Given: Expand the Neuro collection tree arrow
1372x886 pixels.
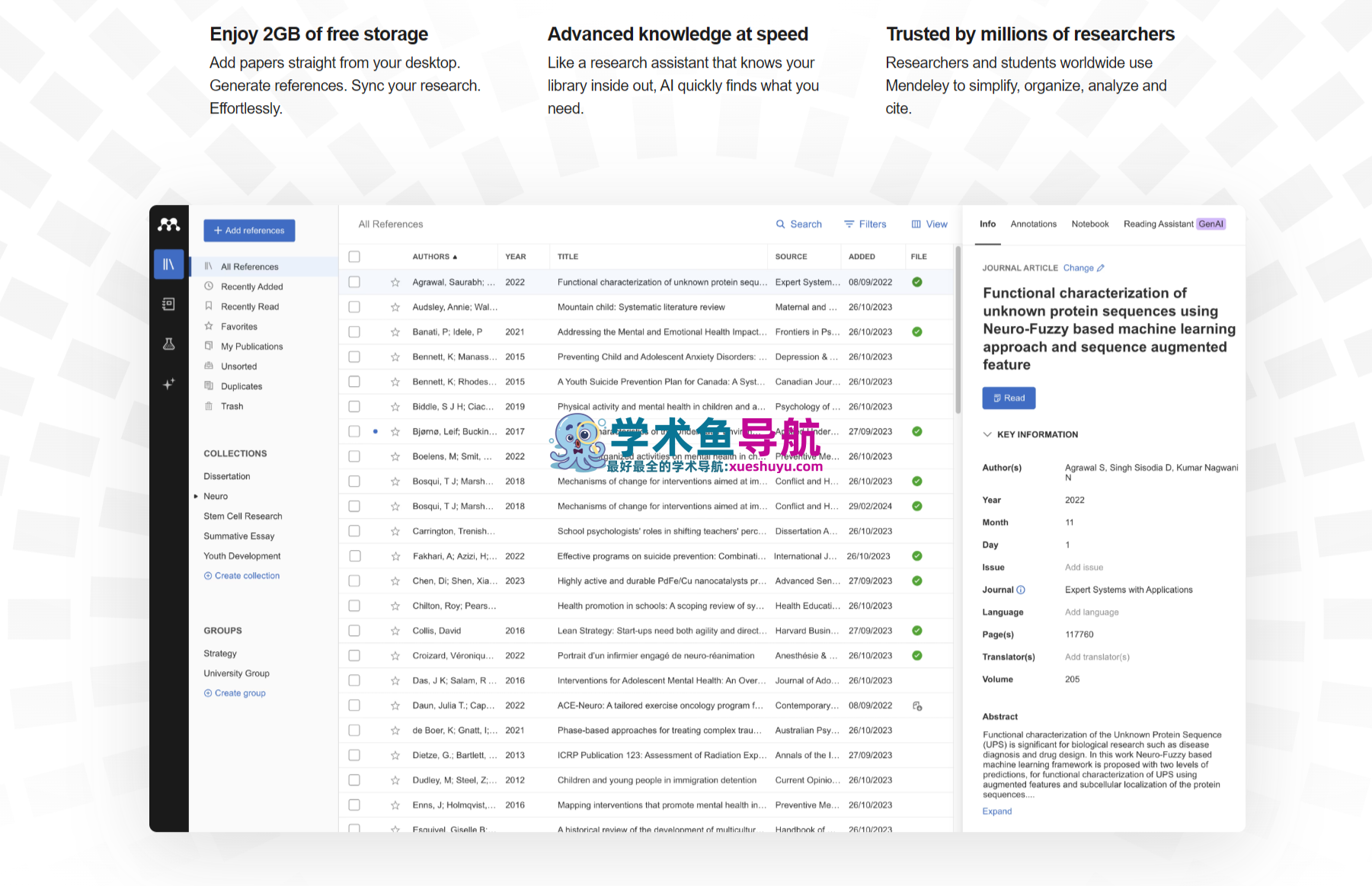Looking at the screenshot, I should pyautogui.click(x=196, y=497).
